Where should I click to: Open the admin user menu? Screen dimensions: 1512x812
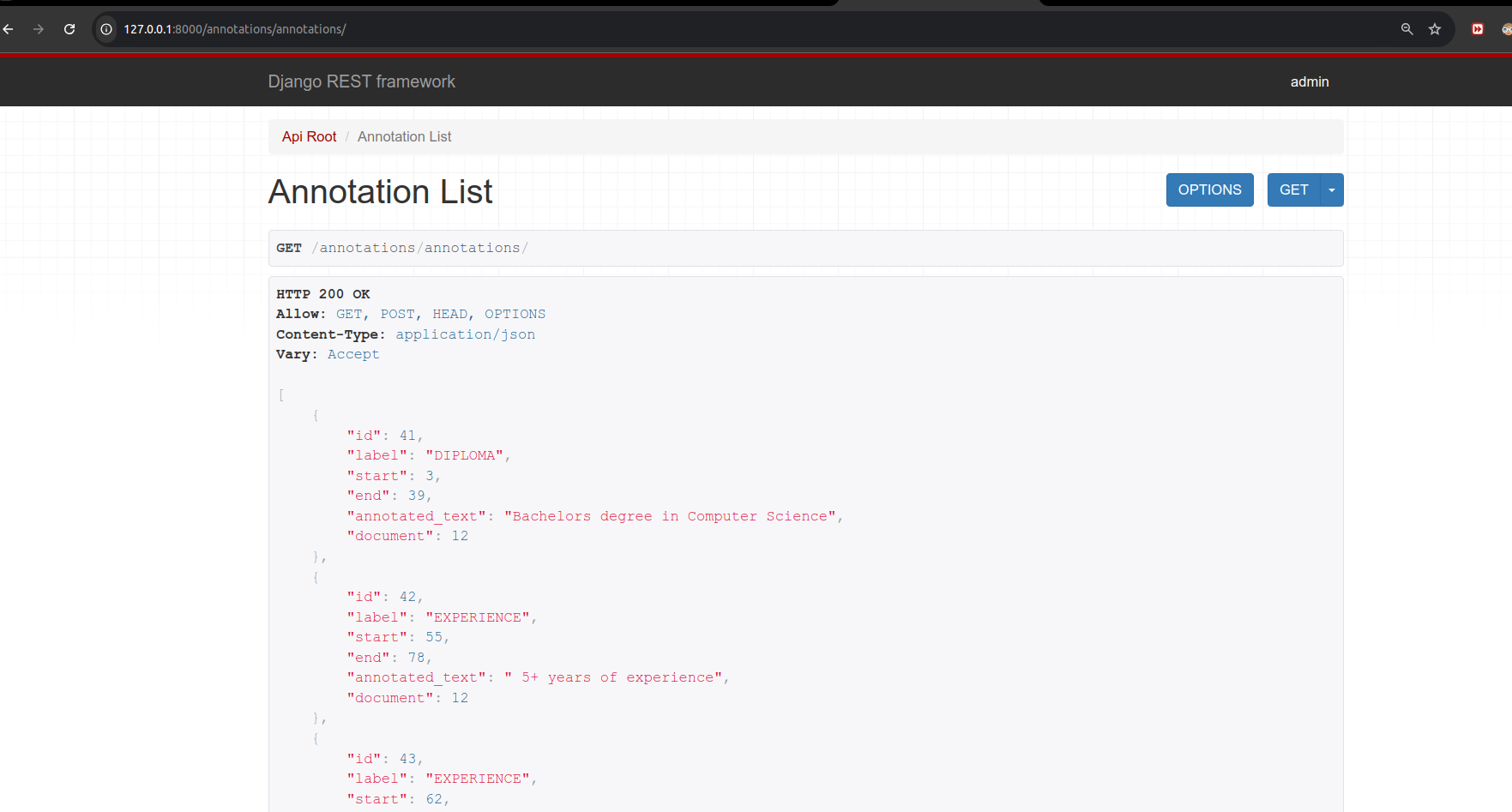(1310, 81)
